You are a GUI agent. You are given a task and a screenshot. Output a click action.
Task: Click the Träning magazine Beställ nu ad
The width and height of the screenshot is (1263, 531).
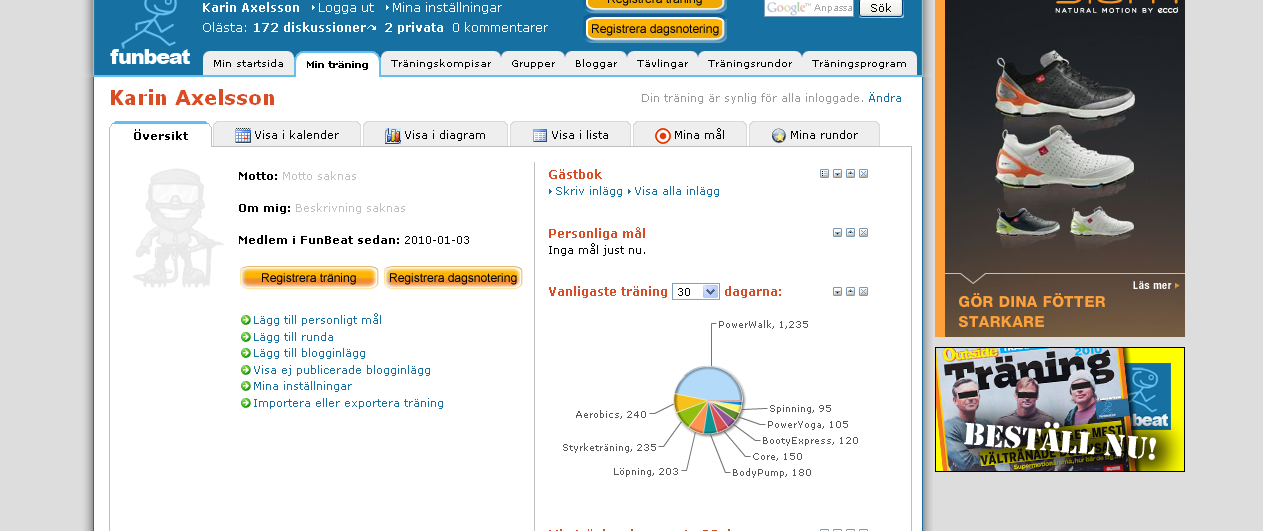click(1060, 409)
